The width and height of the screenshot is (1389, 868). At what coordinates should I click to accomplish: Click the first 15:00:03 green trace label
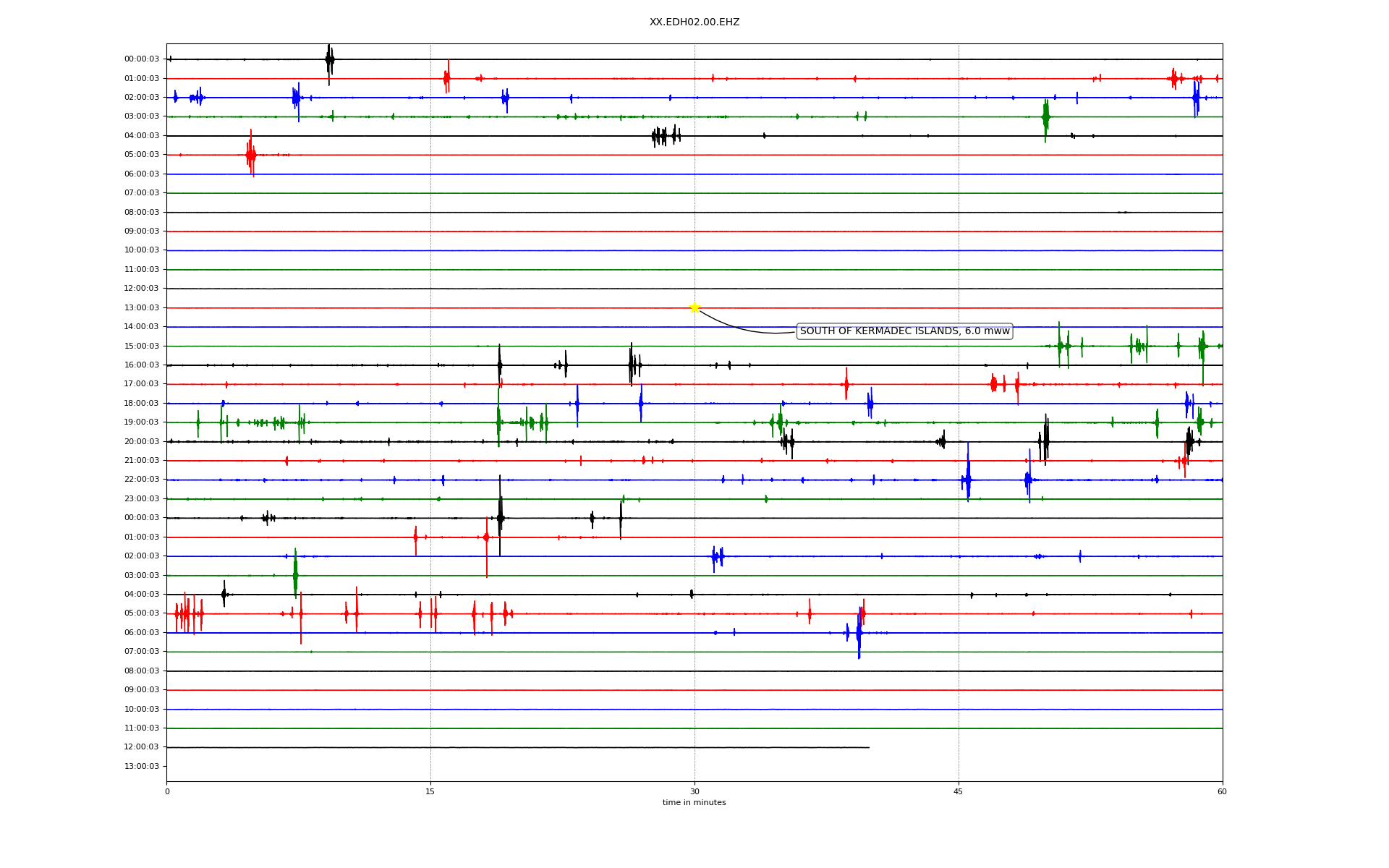[142, 346]
